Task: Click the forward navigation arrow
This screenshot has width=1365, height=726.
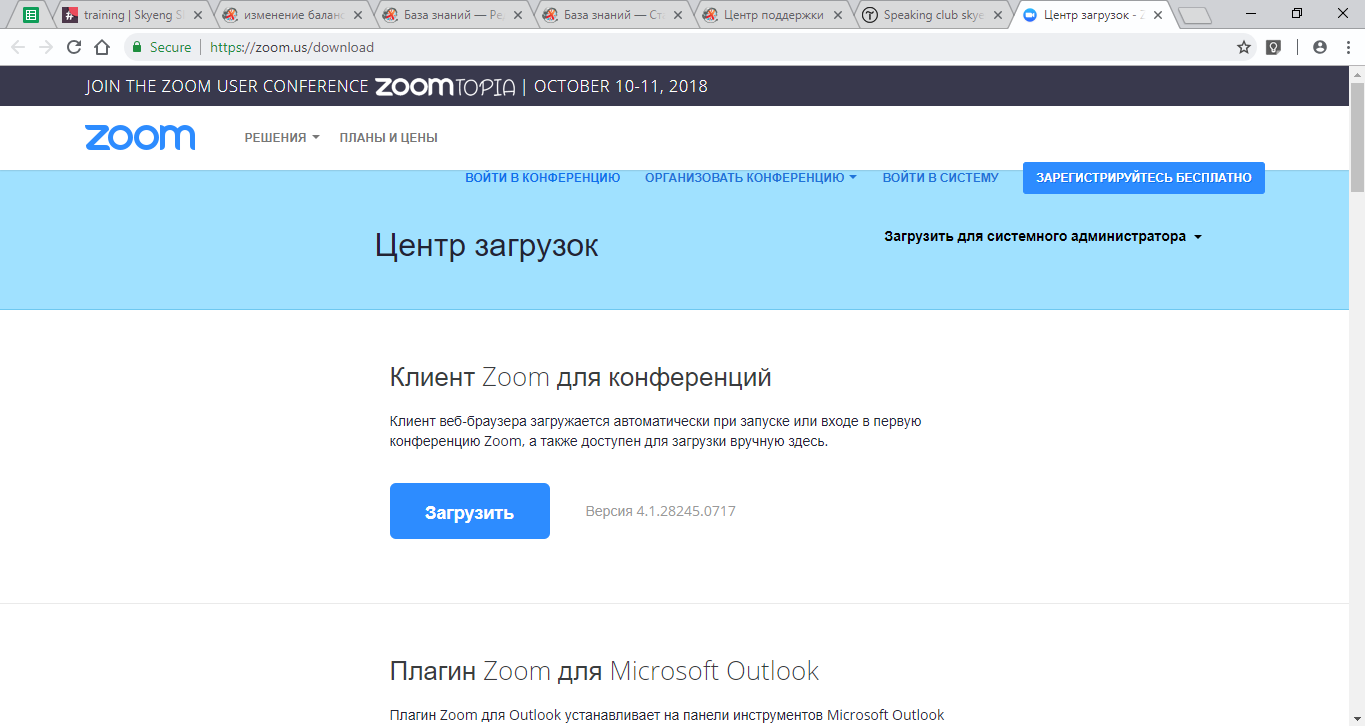Action: (x=46, y=47)
